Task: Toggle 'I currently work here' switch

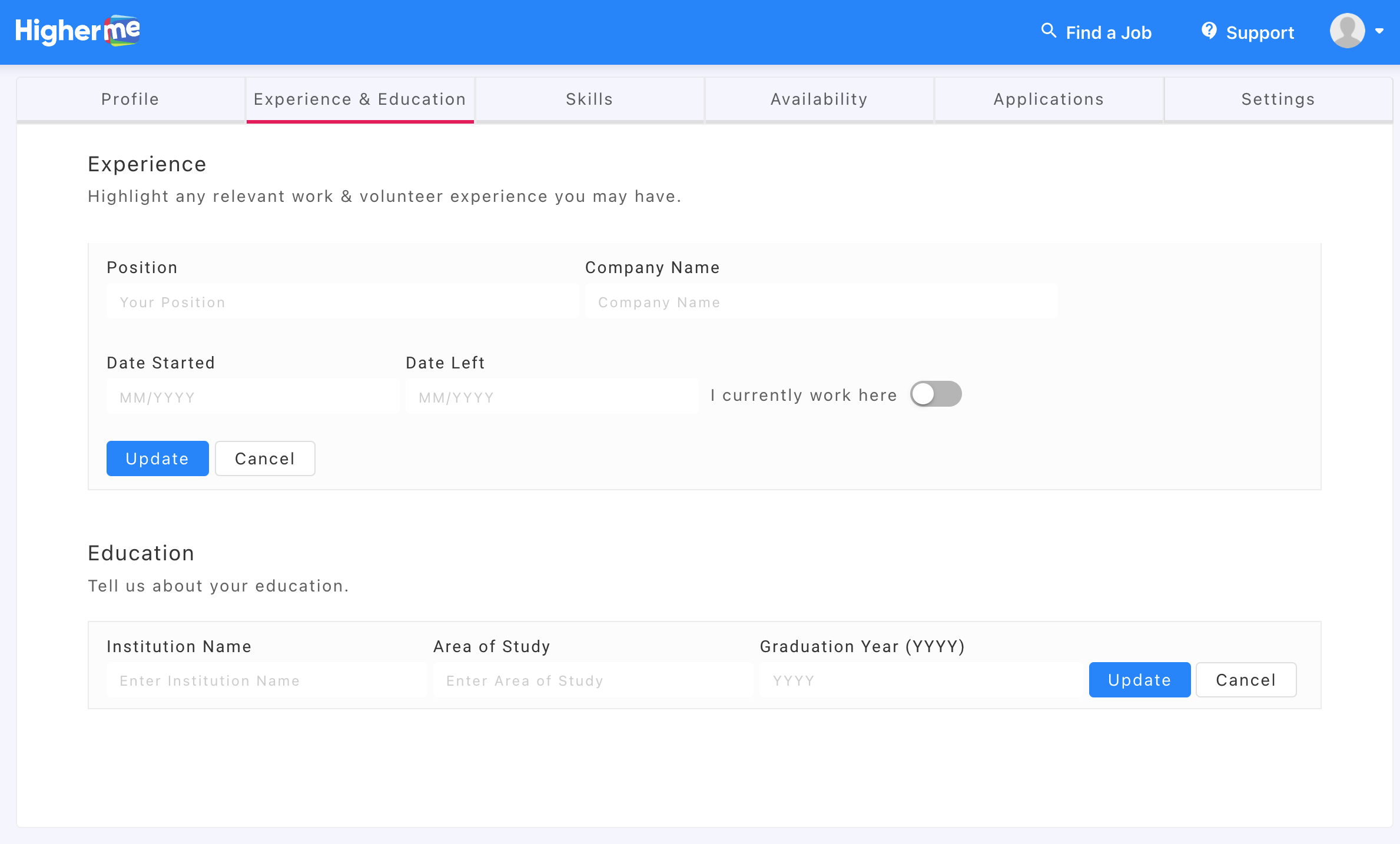Action: pos(935,394)
